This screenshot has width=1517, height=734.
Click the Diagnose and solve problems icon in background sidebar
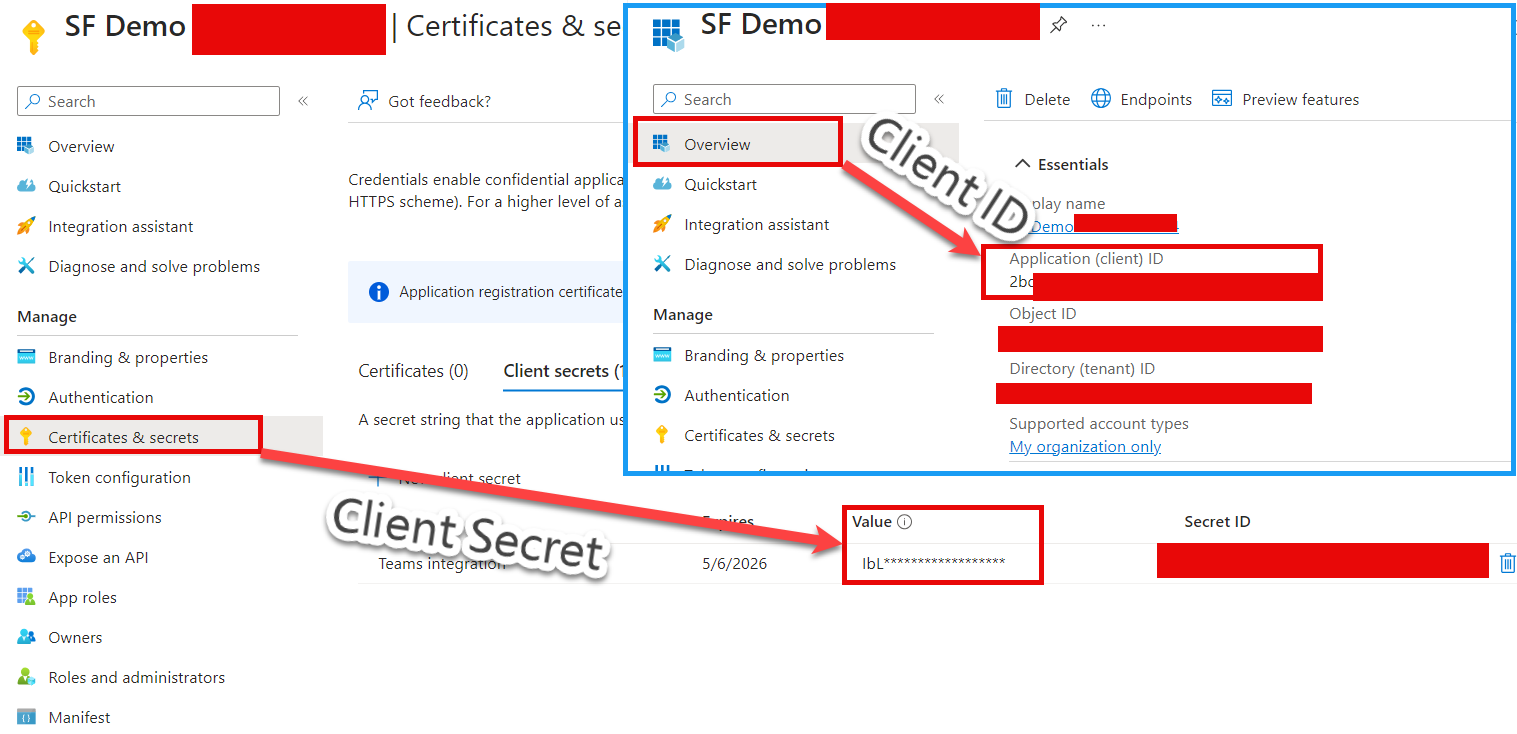27,266
